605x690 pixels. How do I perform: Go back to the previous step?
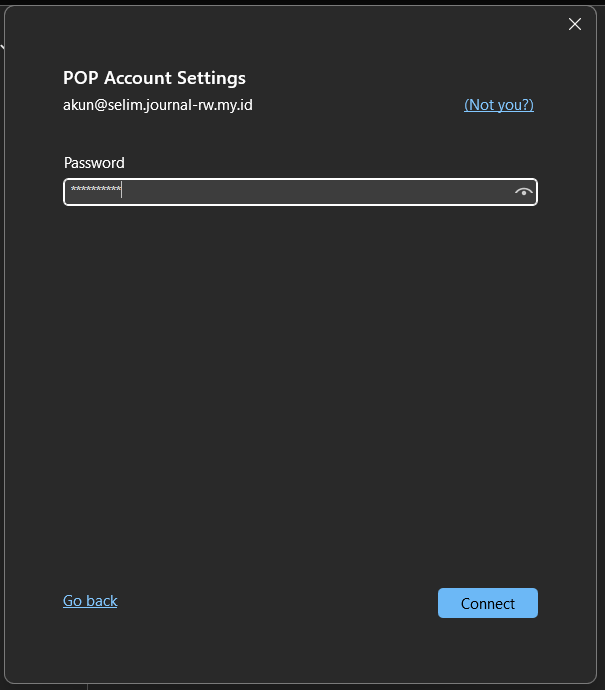click(90, 601)
